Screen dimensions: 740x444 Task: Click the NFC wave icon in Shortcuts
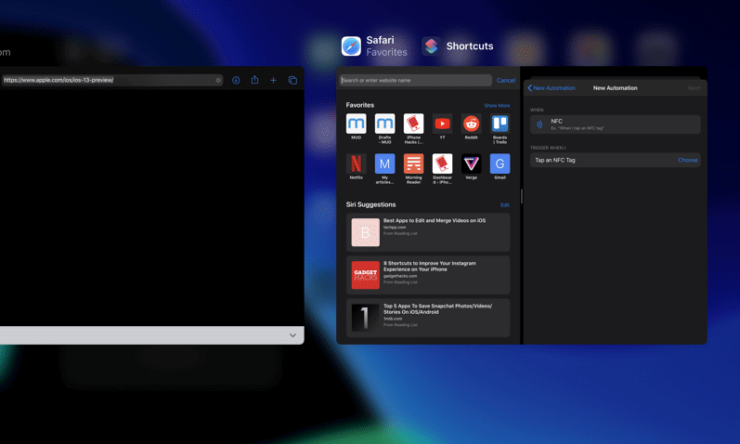click(539, 125)
